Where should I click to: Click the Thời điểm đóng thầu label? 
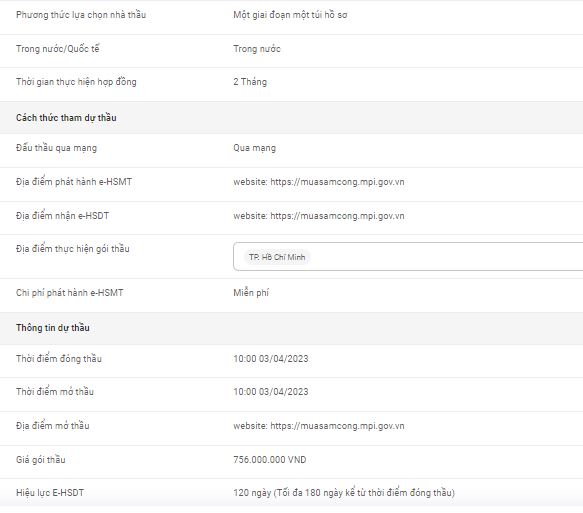coord(59,359)
